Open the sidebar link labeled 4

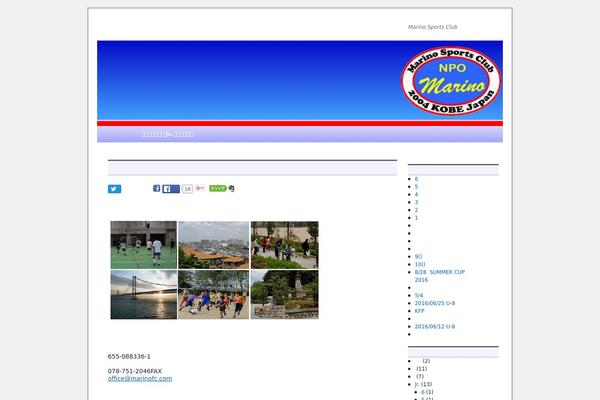(416, 194)
